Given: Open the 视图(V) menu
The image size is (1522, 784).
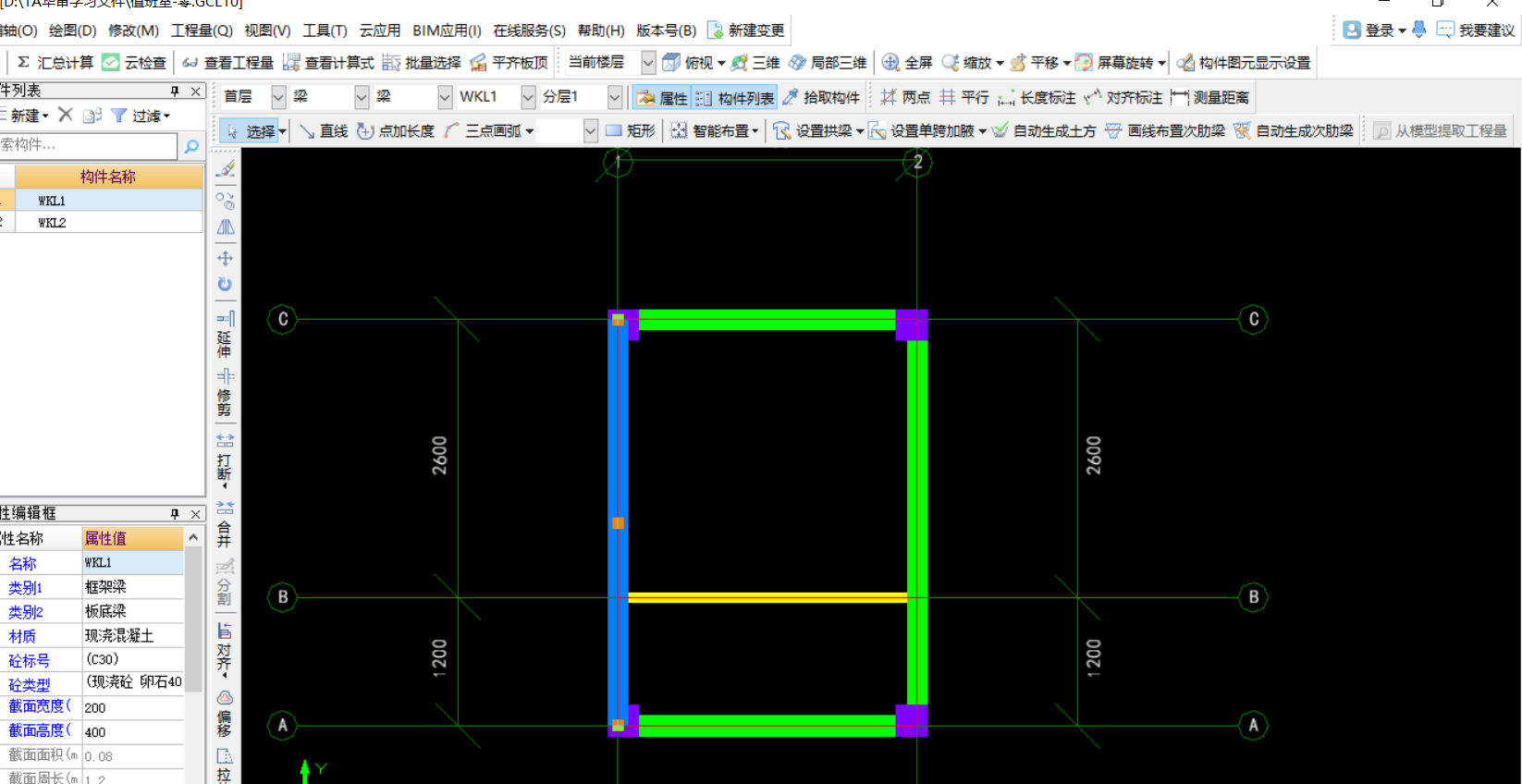Looking at the screenshot, I should point(267,31).
